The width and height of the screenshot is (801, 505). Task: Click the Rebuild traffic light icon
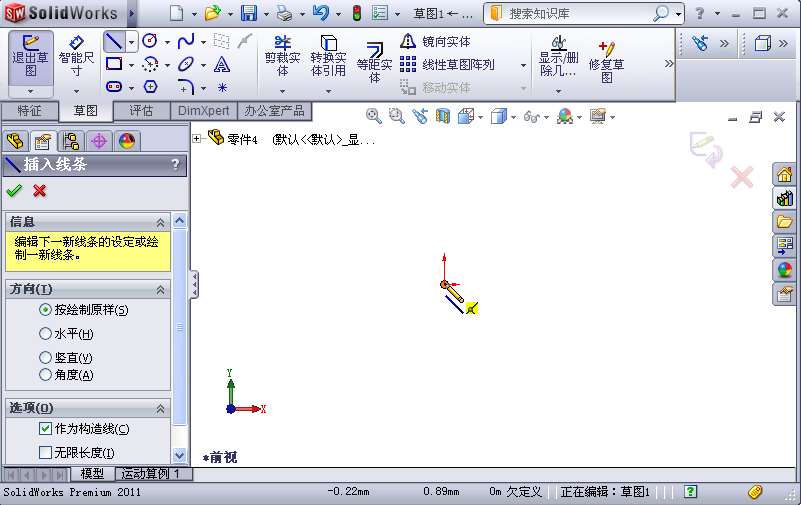point(357,13)
